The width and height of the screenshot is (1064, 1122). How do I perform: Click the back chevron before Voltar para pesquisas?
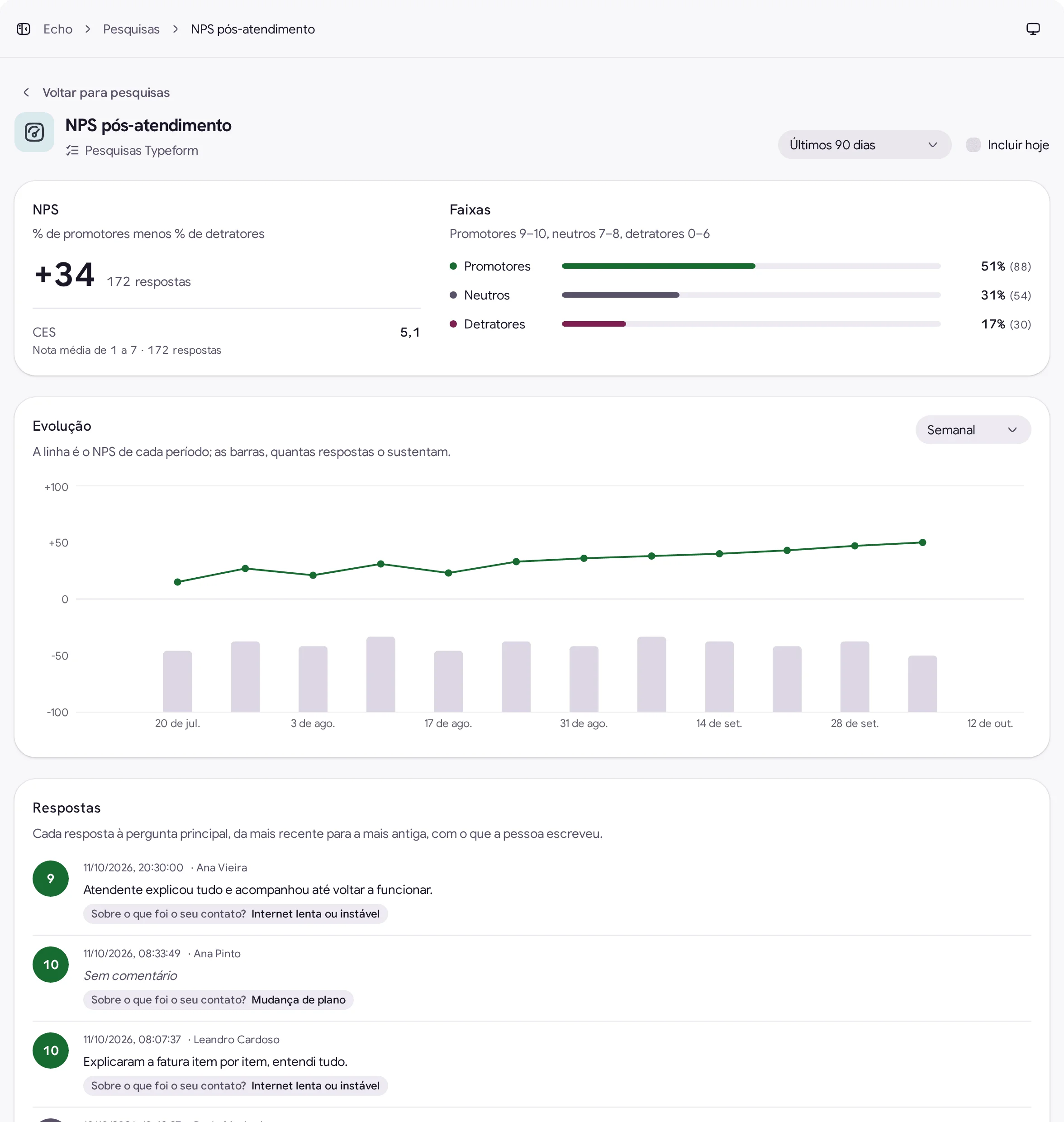26,92
